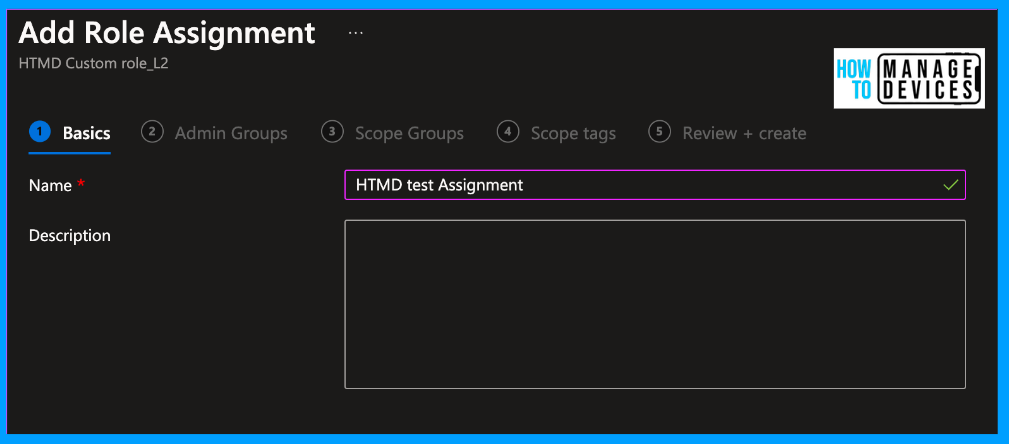Image resolution: width=1009 pixels, height=444 pixels.
Task: Go to the Admin Groups step
Action: coord(214,133)
